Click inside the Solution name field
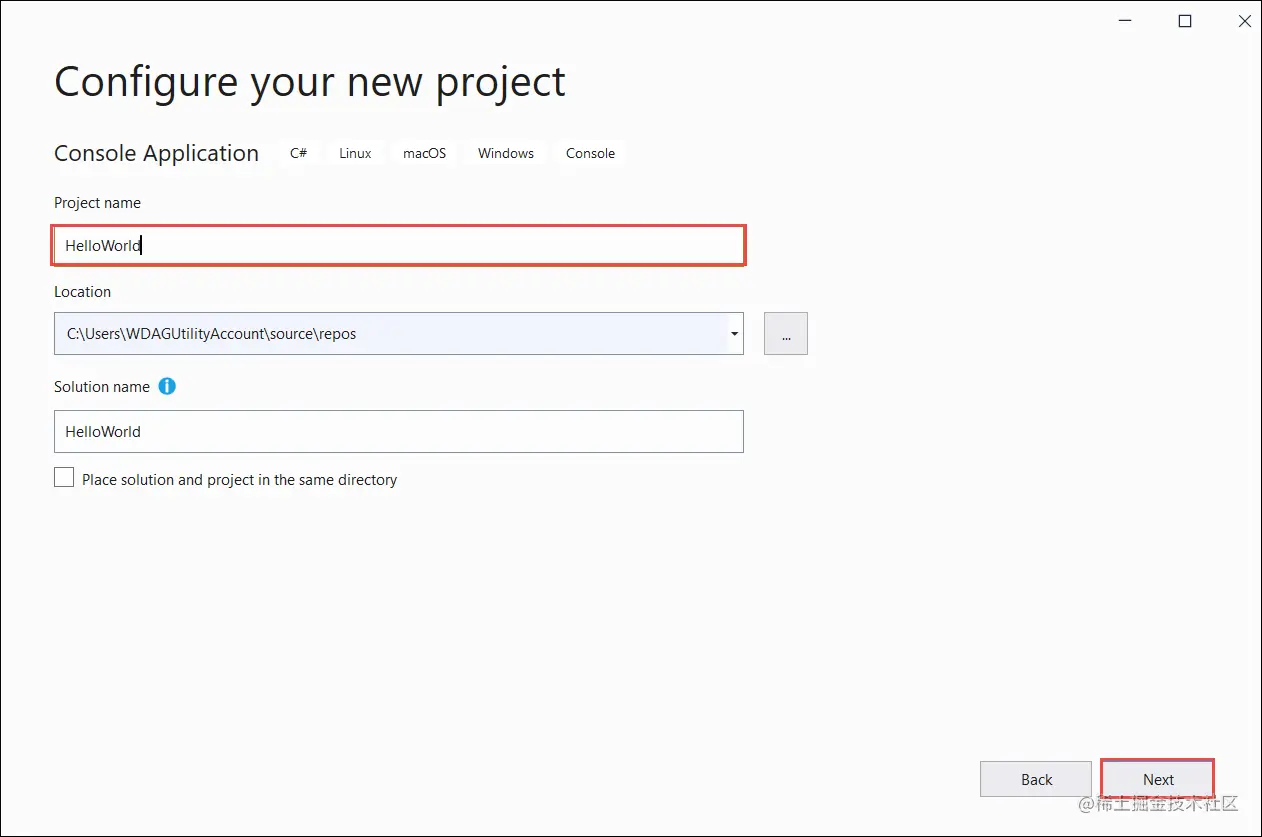 pyautogui.click(x=400, y=431)
